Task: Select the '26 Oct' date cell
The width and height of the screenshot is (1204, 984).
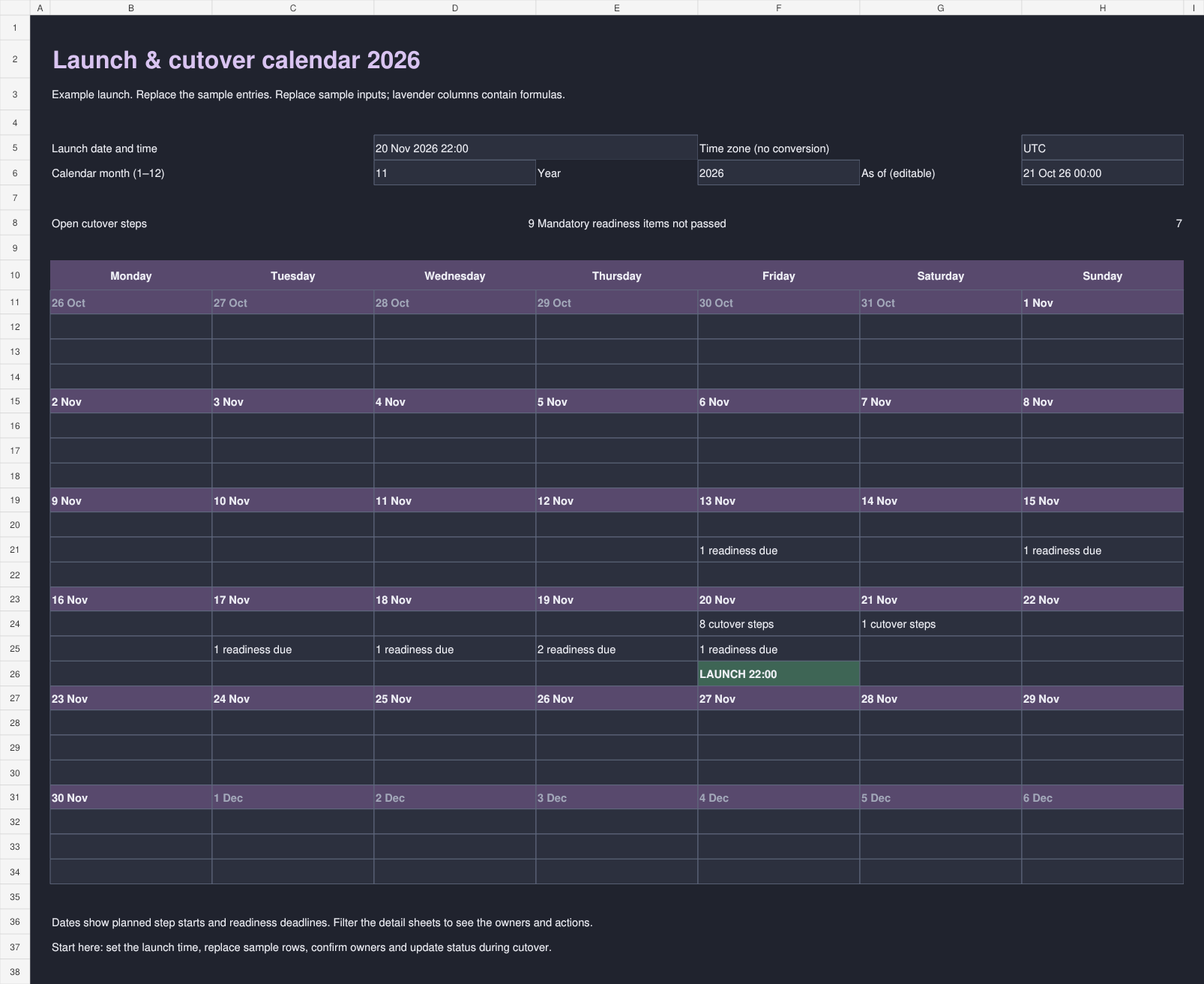Action: [131, 302]
